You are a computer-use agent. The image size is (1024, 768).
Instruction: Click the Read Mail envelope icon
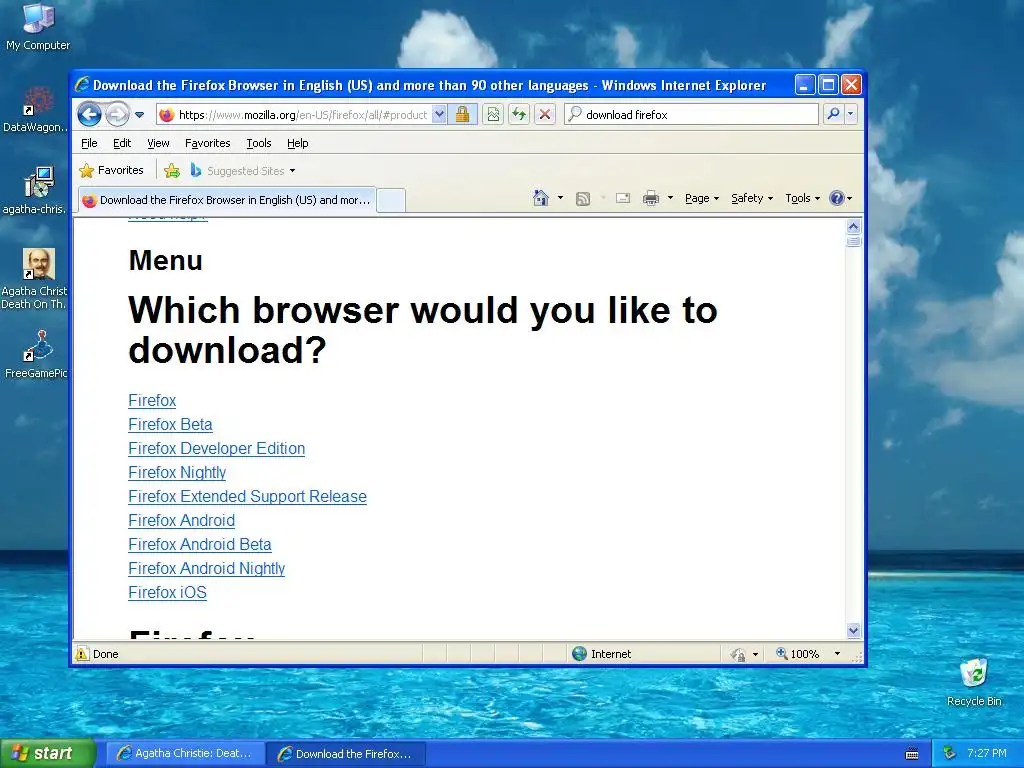pos(623,198)
